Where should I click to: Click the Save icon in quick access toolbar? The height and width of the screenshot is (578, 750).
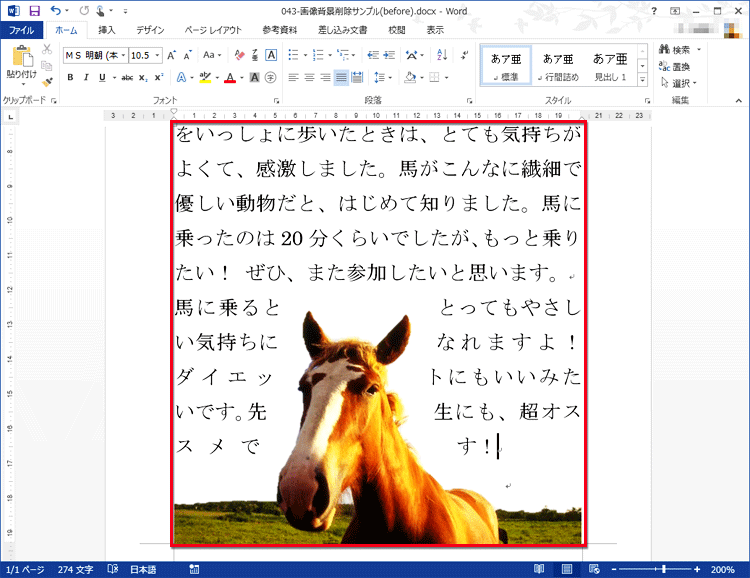[34, 11]
